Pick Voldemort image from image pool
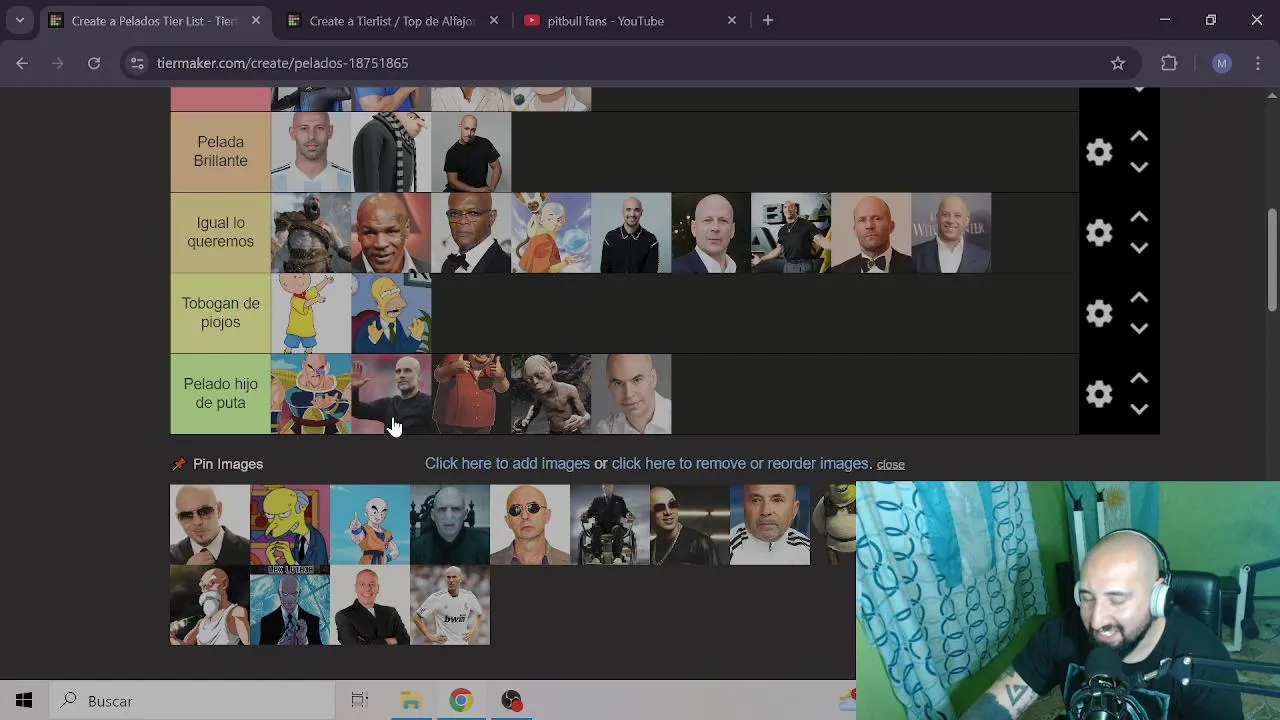 pyautogui.click(x=450, y=525)
